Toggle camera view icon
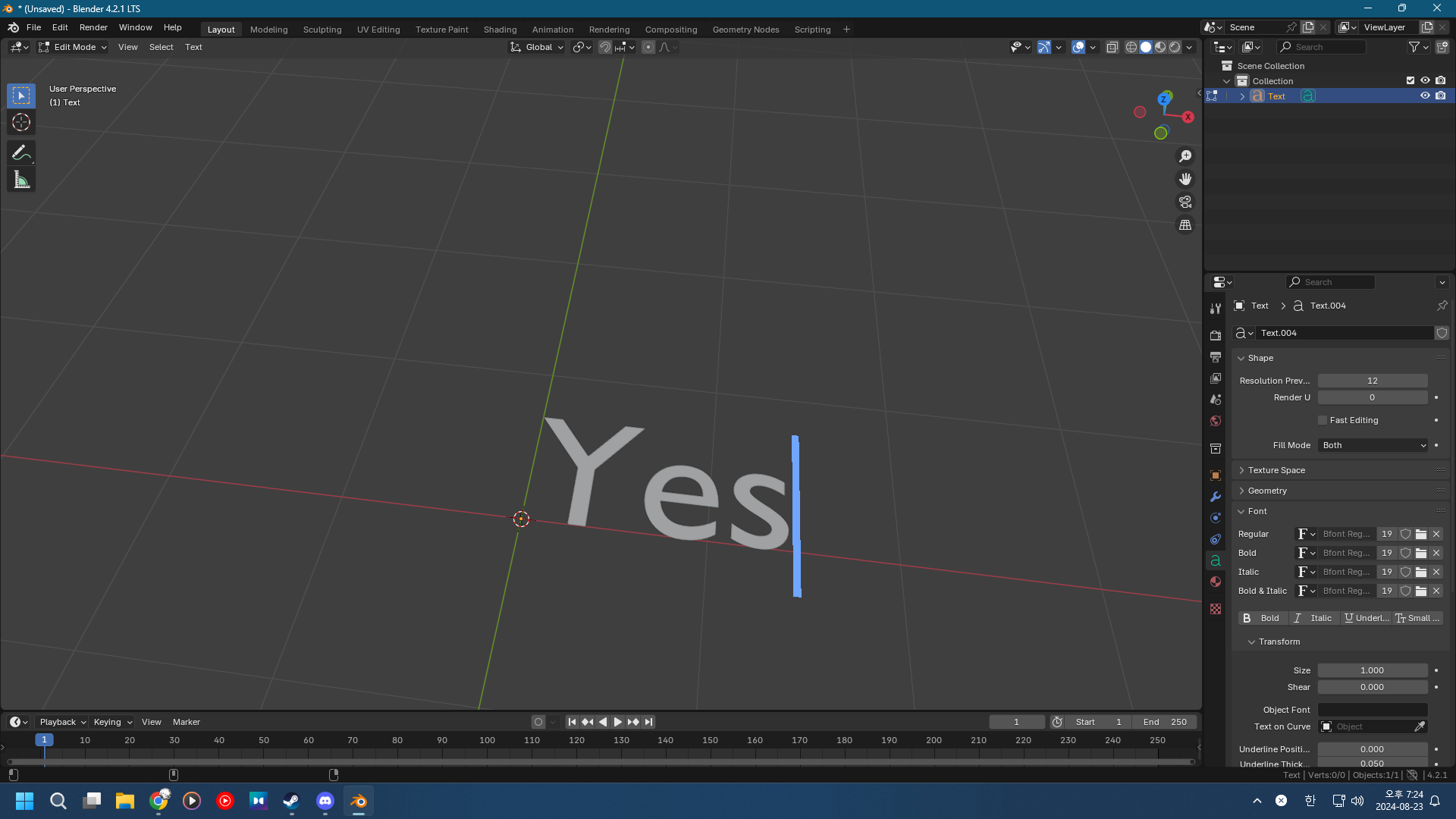This screenshot has width=1456, height=819. (1185, 202)
